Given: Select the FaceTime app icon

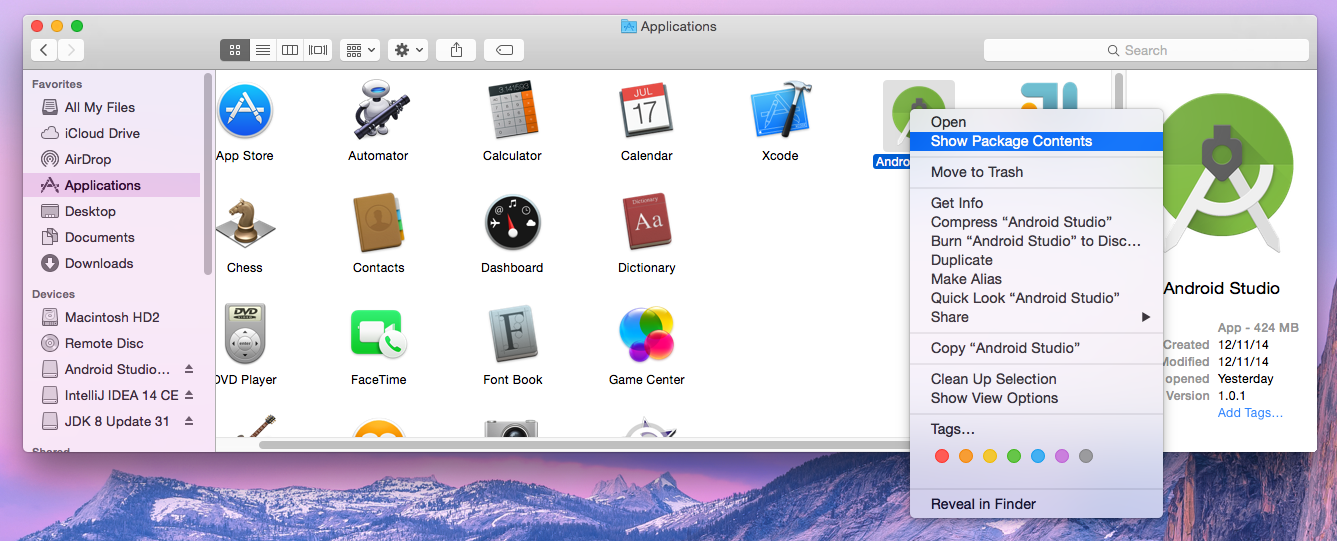Looking at the screenshot, I should (378, 334).
